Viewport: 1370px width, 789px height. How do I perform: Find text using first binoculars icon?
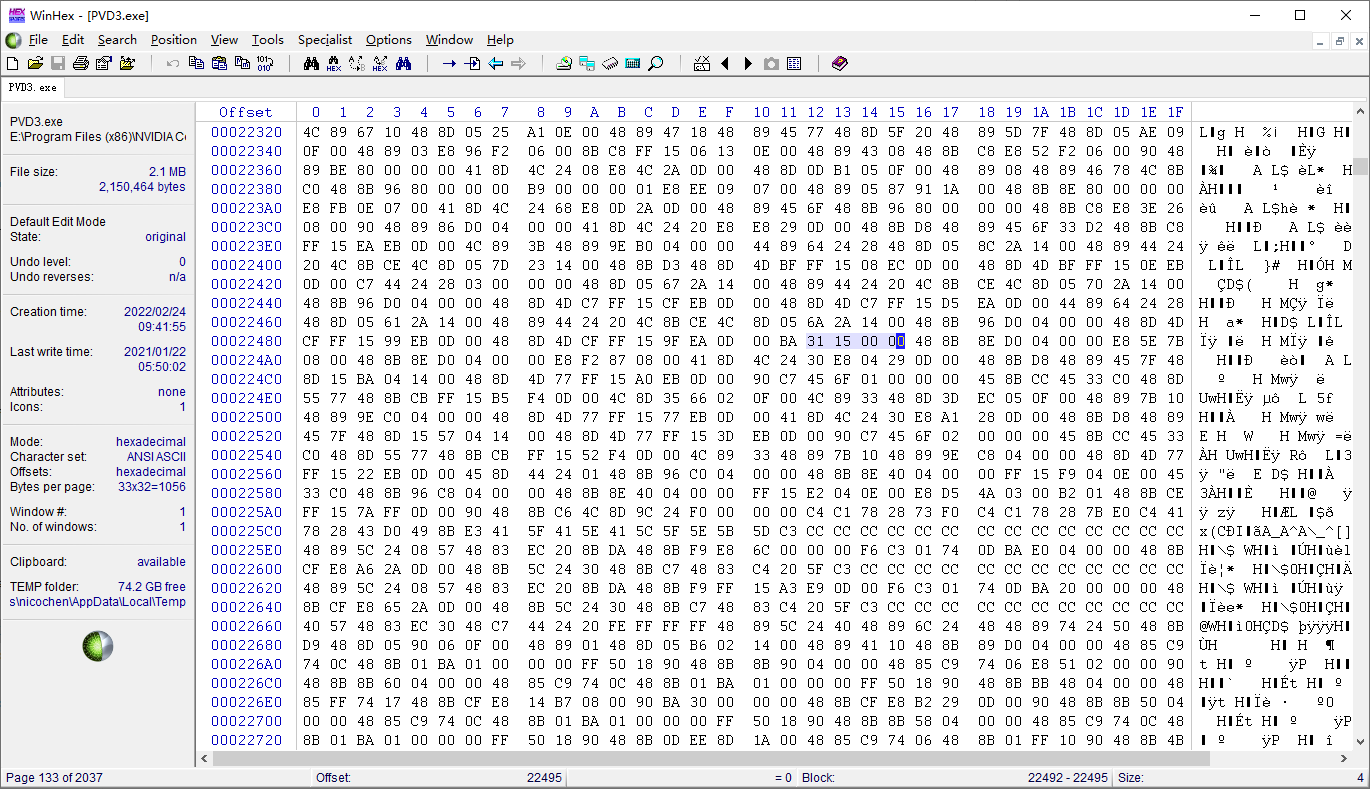(x=311, y=63)
